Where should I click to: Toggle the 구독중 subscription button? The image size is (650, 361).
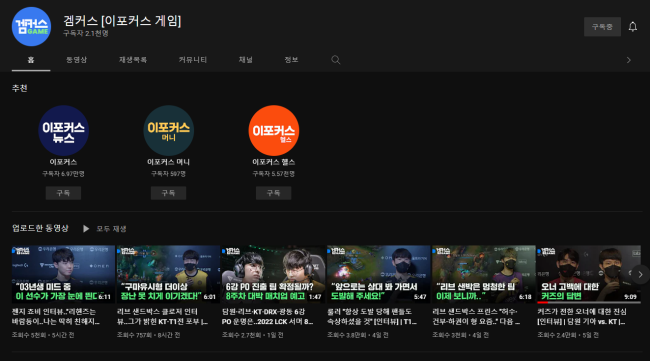(x=602, y=27)
